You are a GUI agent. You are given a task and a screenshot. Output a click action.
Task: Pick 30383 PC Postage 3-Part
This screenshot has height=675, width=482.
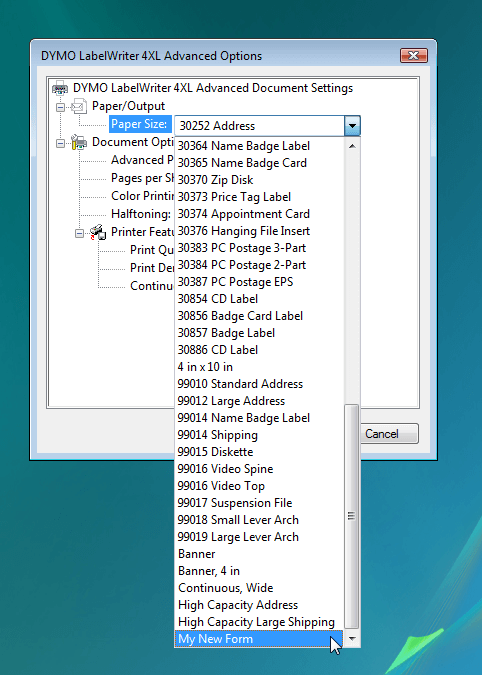point(259,248)
